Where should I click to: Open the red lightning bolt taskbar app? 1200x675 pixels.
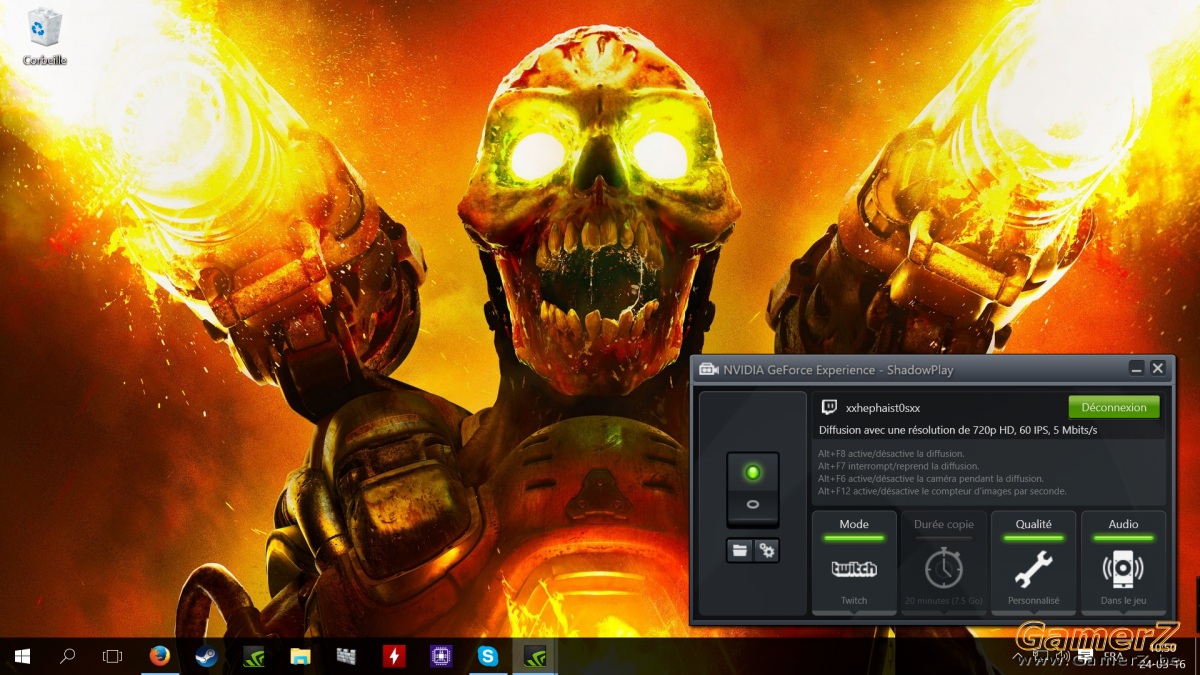coord(394,656)
